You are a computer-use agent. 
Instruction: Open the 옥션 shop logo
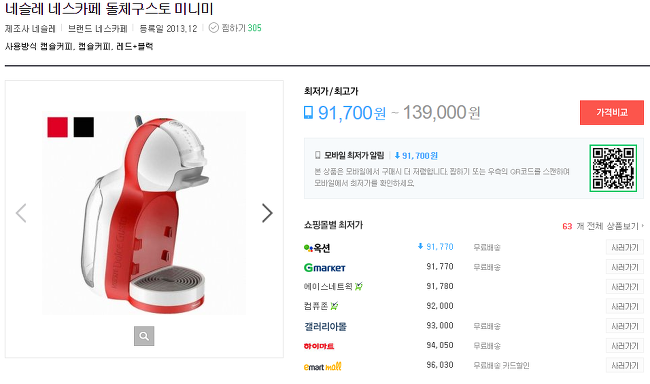click(317, 248)
